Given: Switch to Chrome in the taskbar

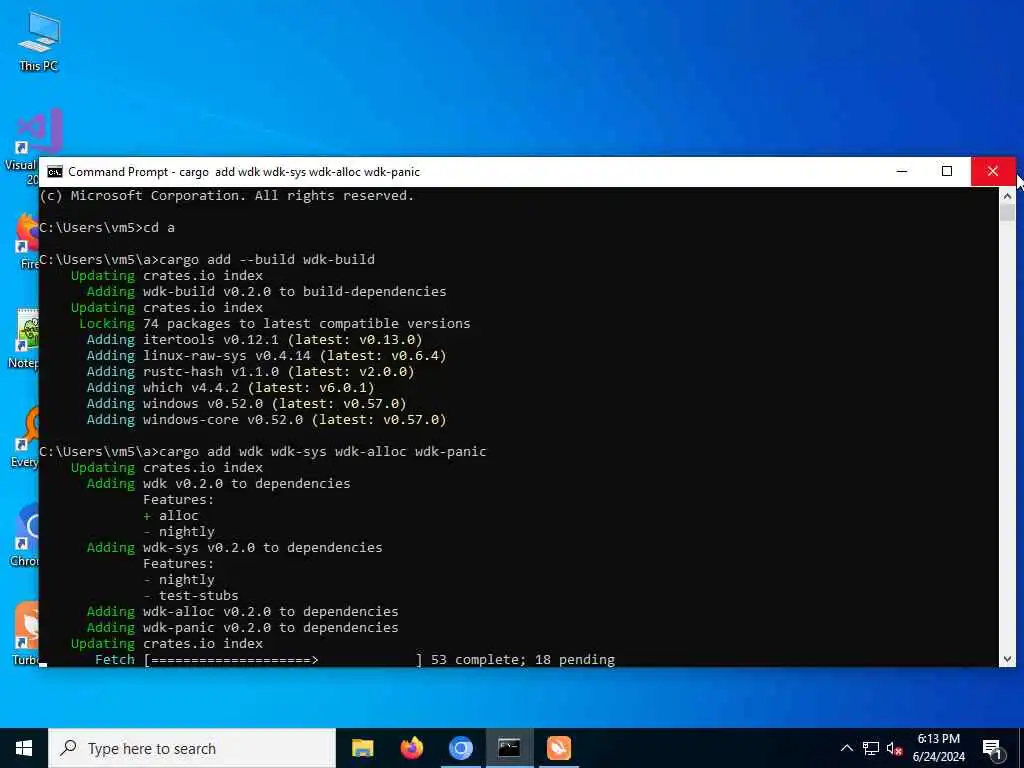Looking at the screenshot, I should 460,748.
